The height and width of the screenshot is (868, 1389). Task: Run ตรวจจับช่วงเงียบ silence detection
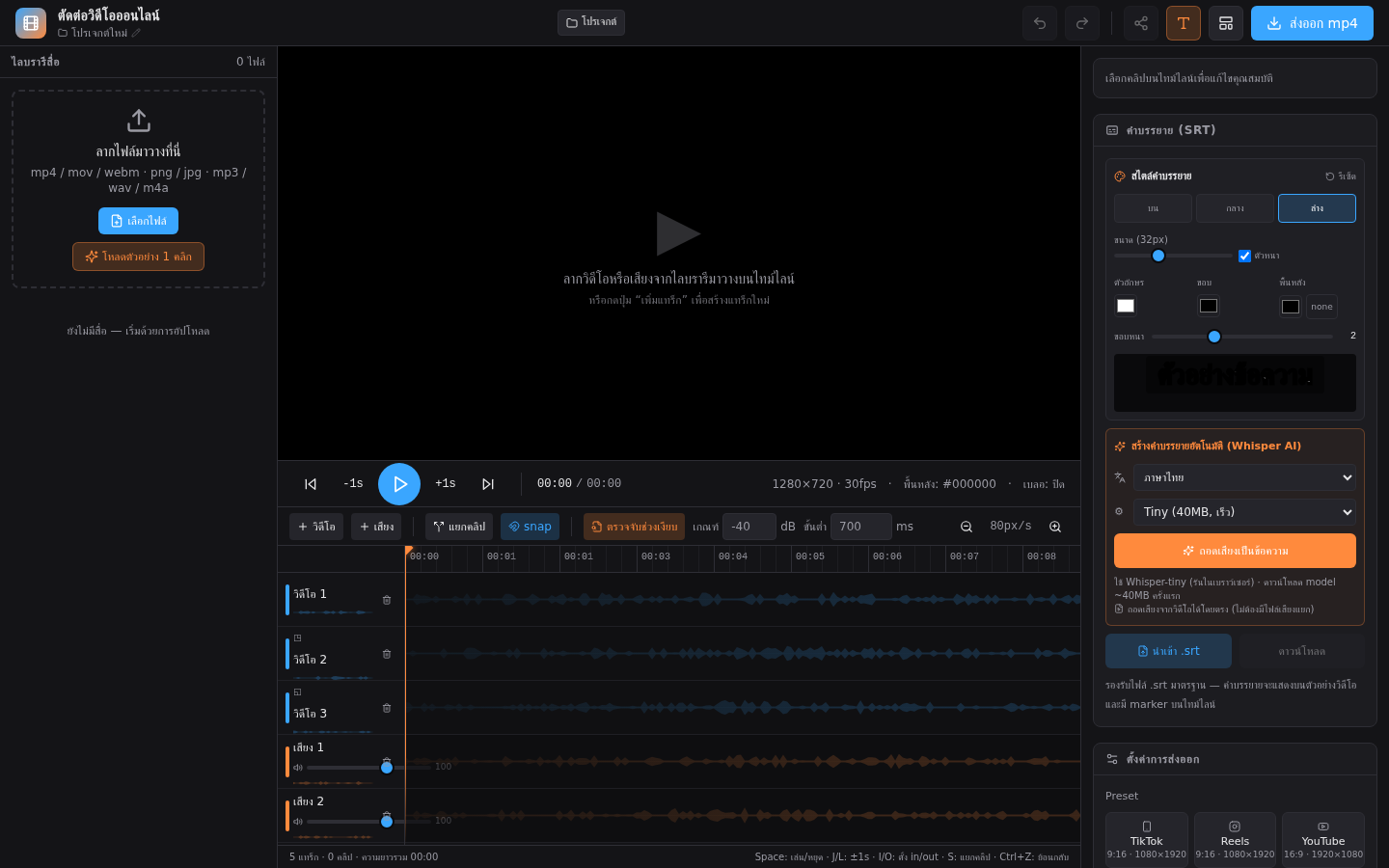pyautogui.click(x=634, y=527)
